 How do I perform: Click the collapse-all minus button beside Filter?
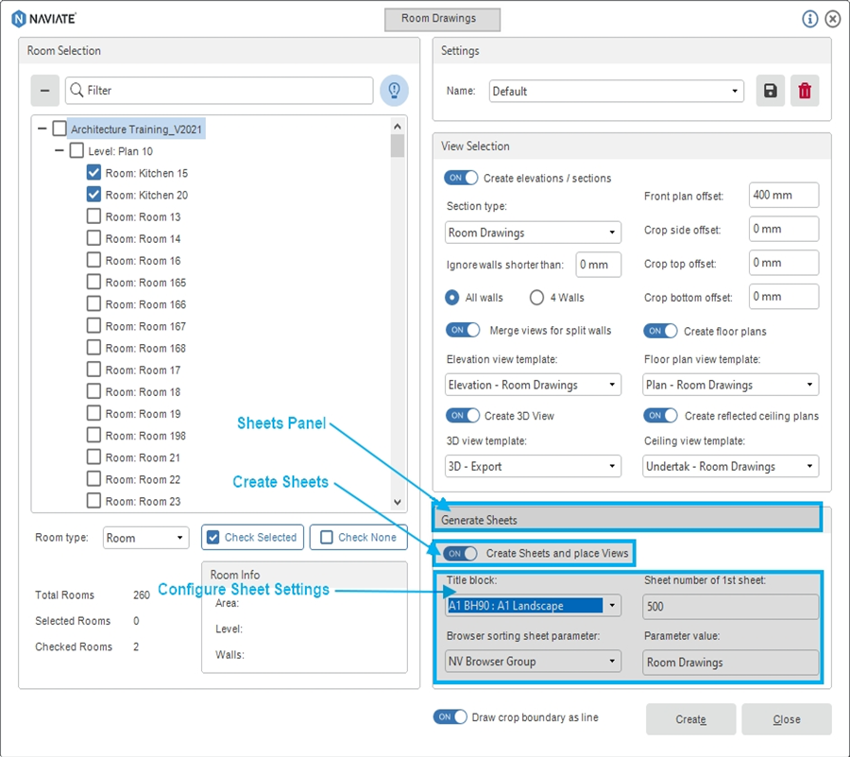45,91
